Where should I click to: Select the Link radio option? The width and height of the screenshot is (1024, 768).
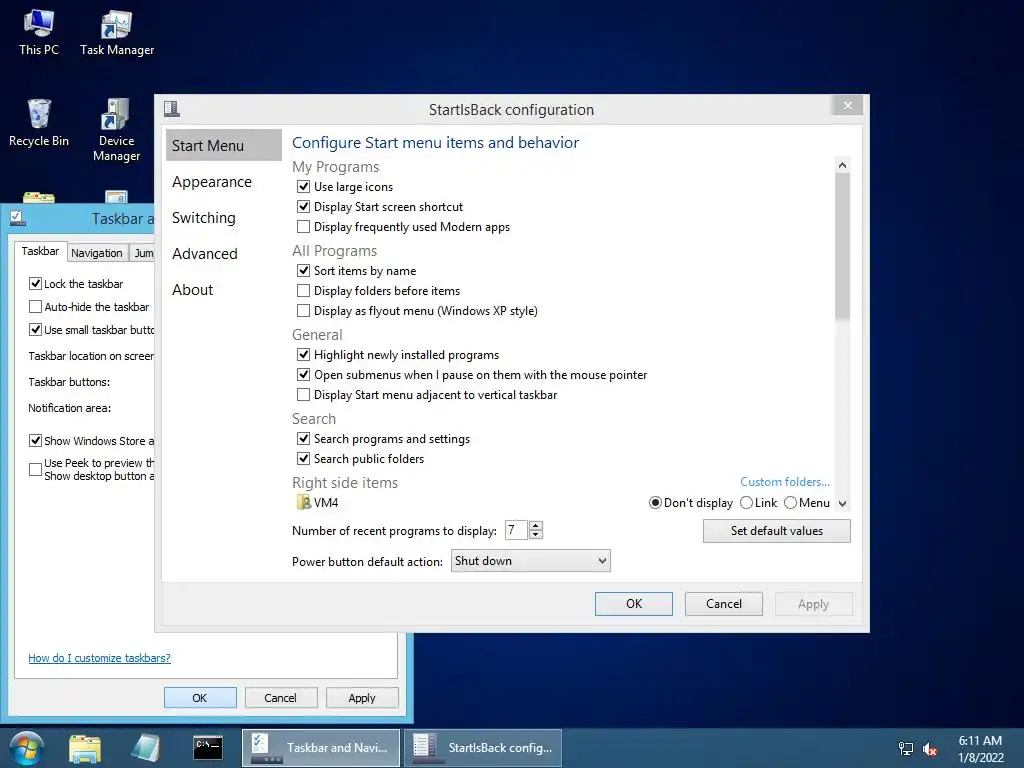pyautogui.click(x=746, y=503)
